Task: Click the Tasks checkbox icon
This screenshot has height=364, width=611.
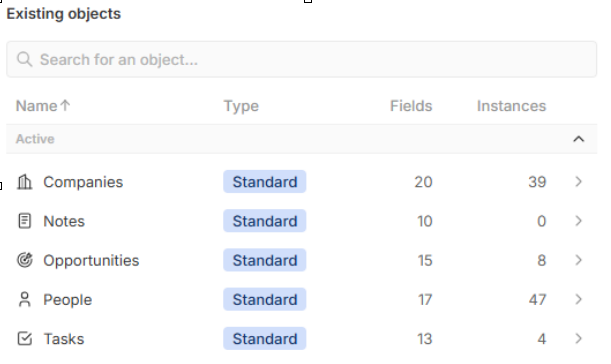Action: click(x=25, y=338)
